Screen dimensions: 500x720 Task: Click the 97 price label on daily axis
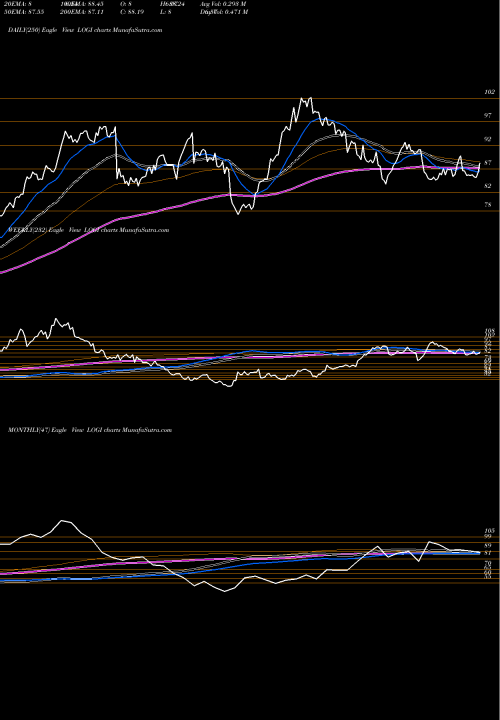click(488, 116)
